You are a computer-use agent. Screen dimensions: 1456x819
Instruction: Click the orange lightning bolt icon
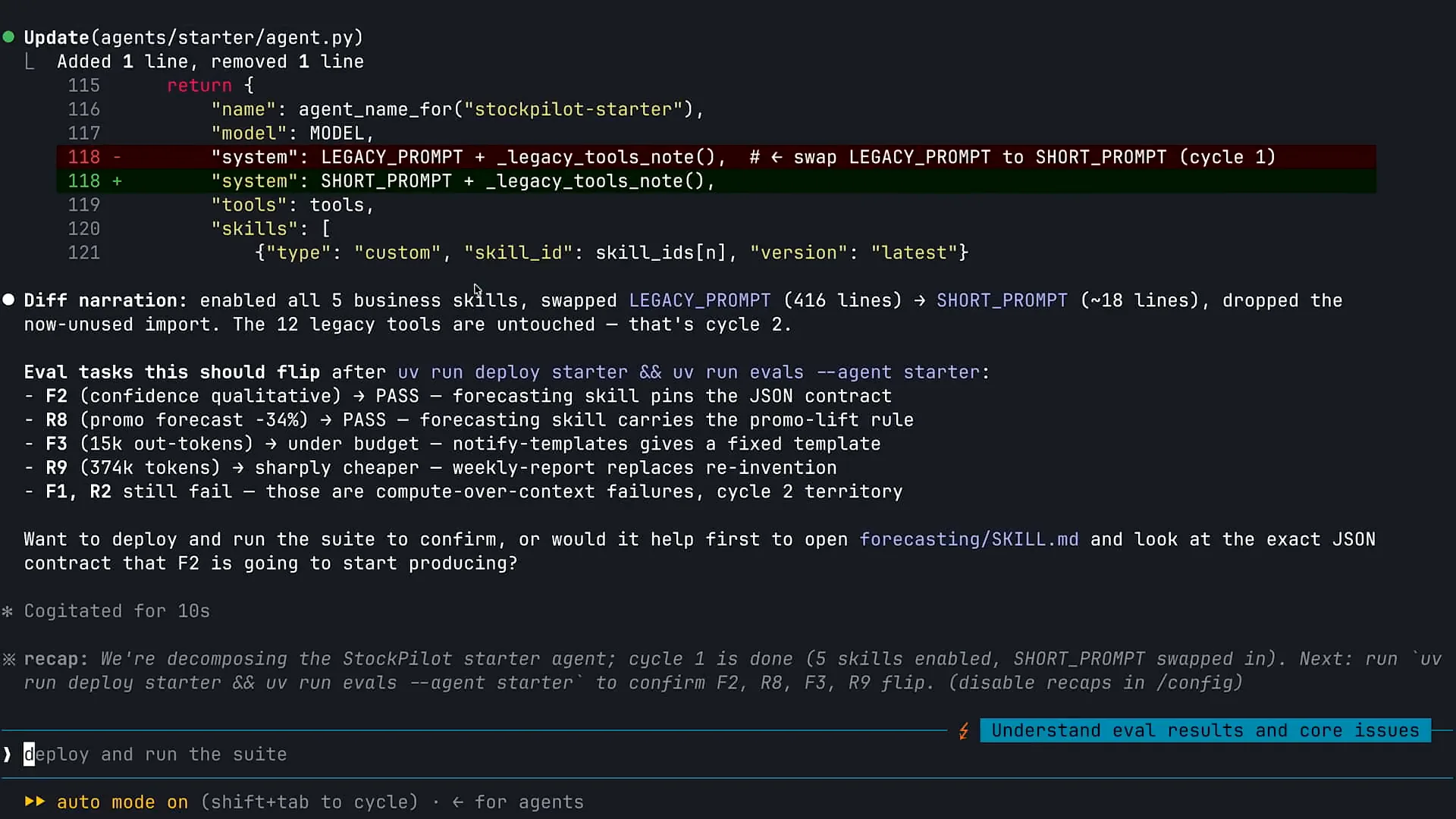click(x=963, y=731)
